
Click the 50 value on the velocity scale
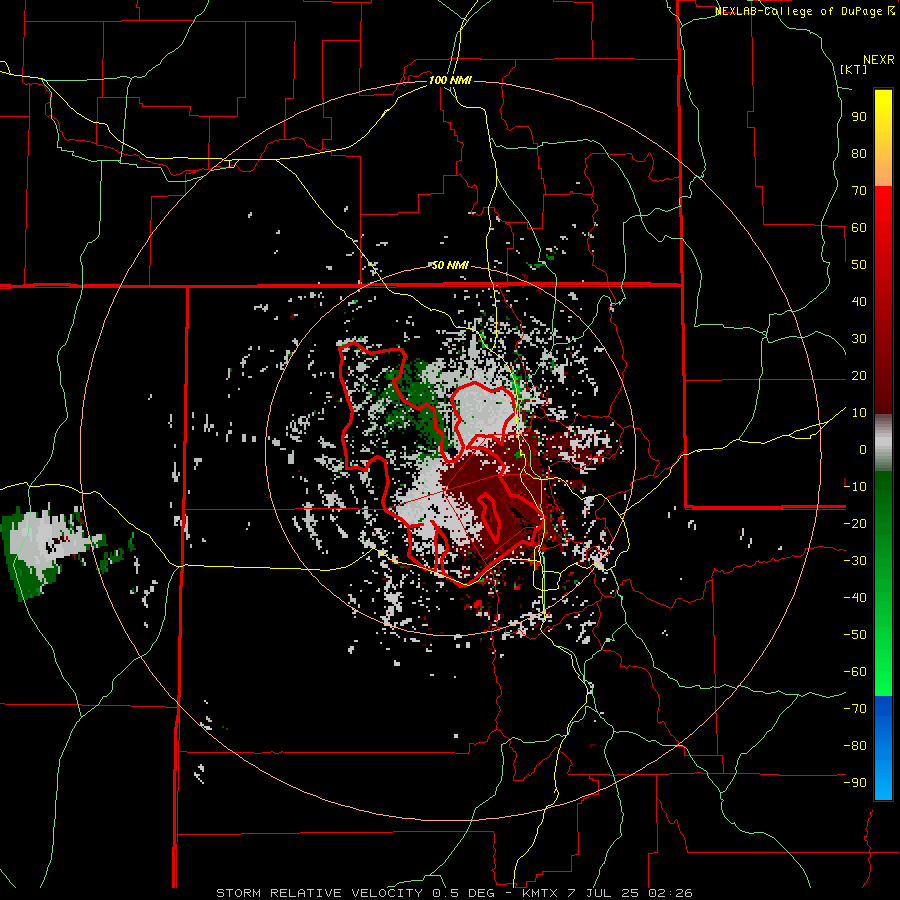(859, 265)
